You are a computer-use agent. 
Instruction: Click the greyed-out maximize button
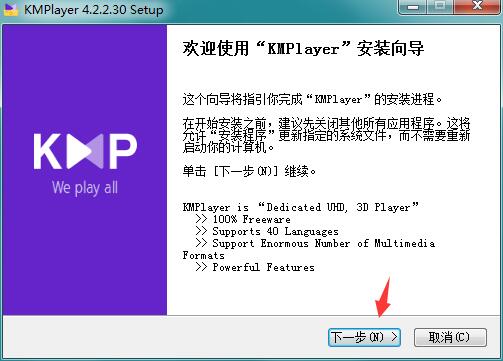(440, 7)
